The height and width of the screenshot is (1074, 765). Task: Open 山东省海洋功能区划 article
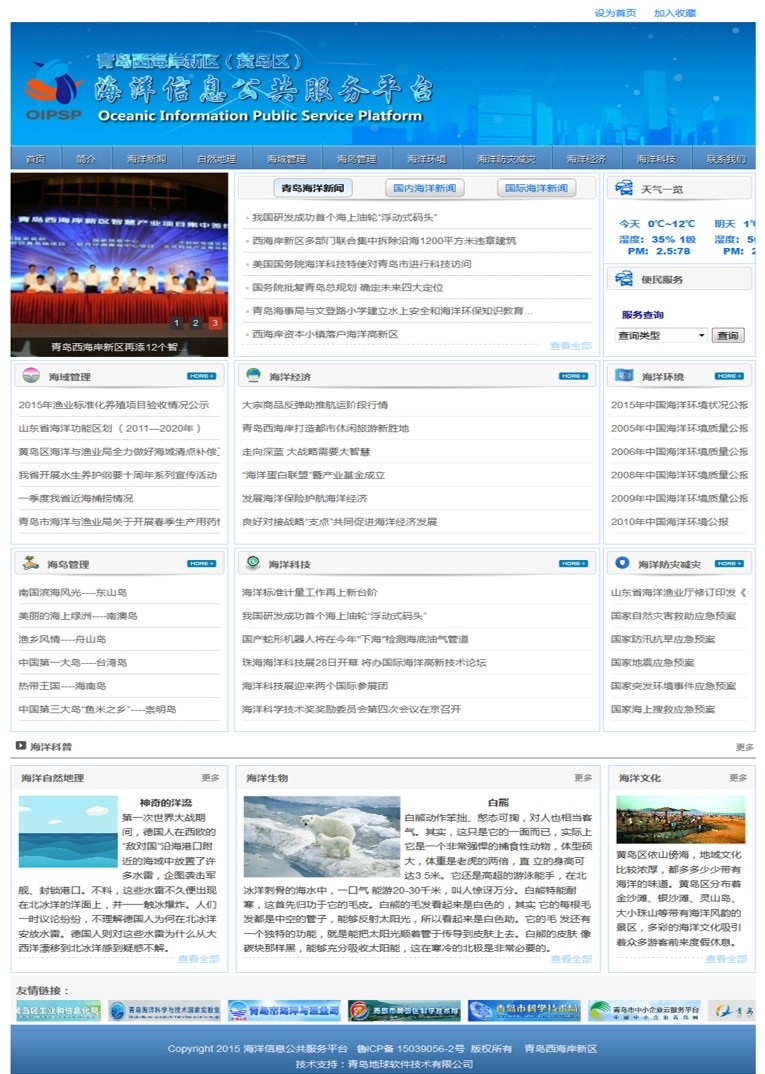[x=110, y=428]
